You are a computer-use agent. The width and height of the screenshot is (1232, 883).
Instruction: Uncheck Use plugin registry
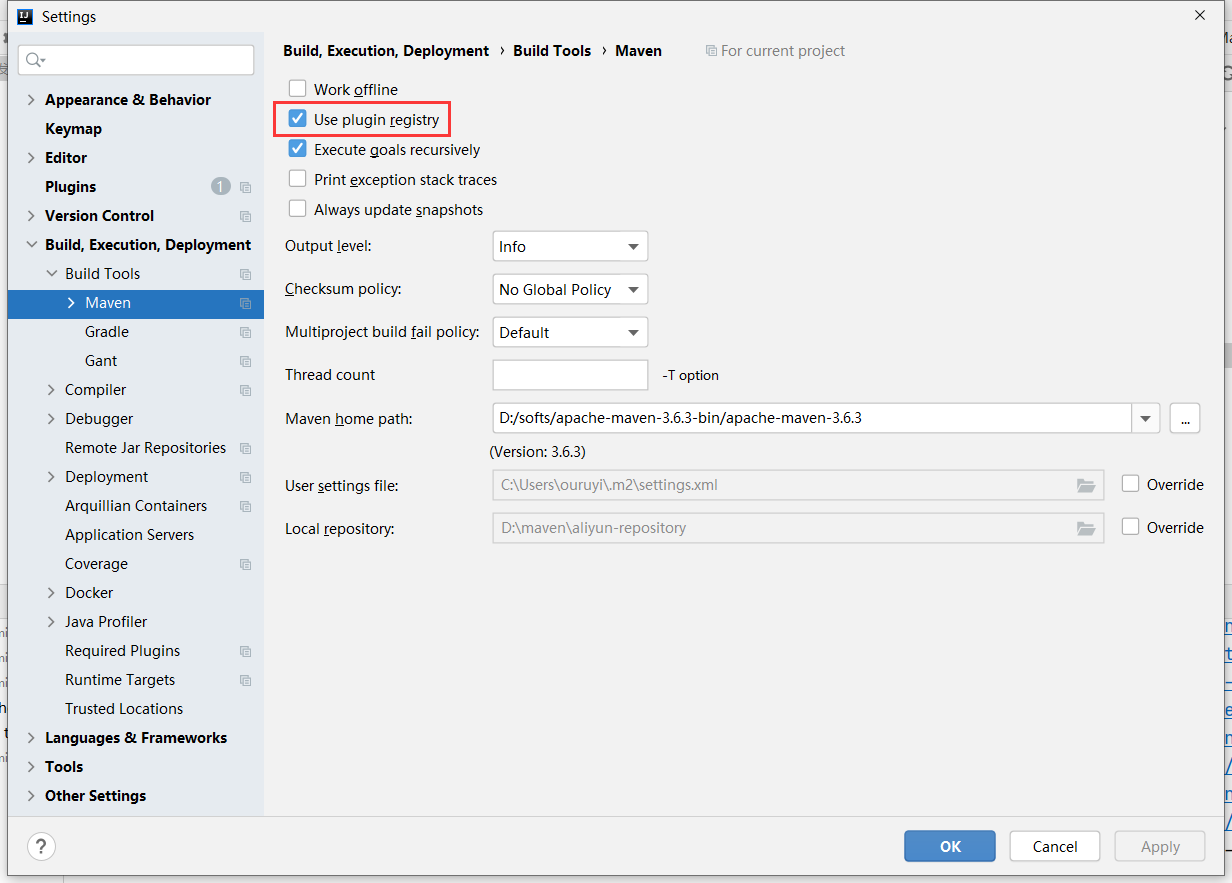pyautogui.click(x=297, y=118)
